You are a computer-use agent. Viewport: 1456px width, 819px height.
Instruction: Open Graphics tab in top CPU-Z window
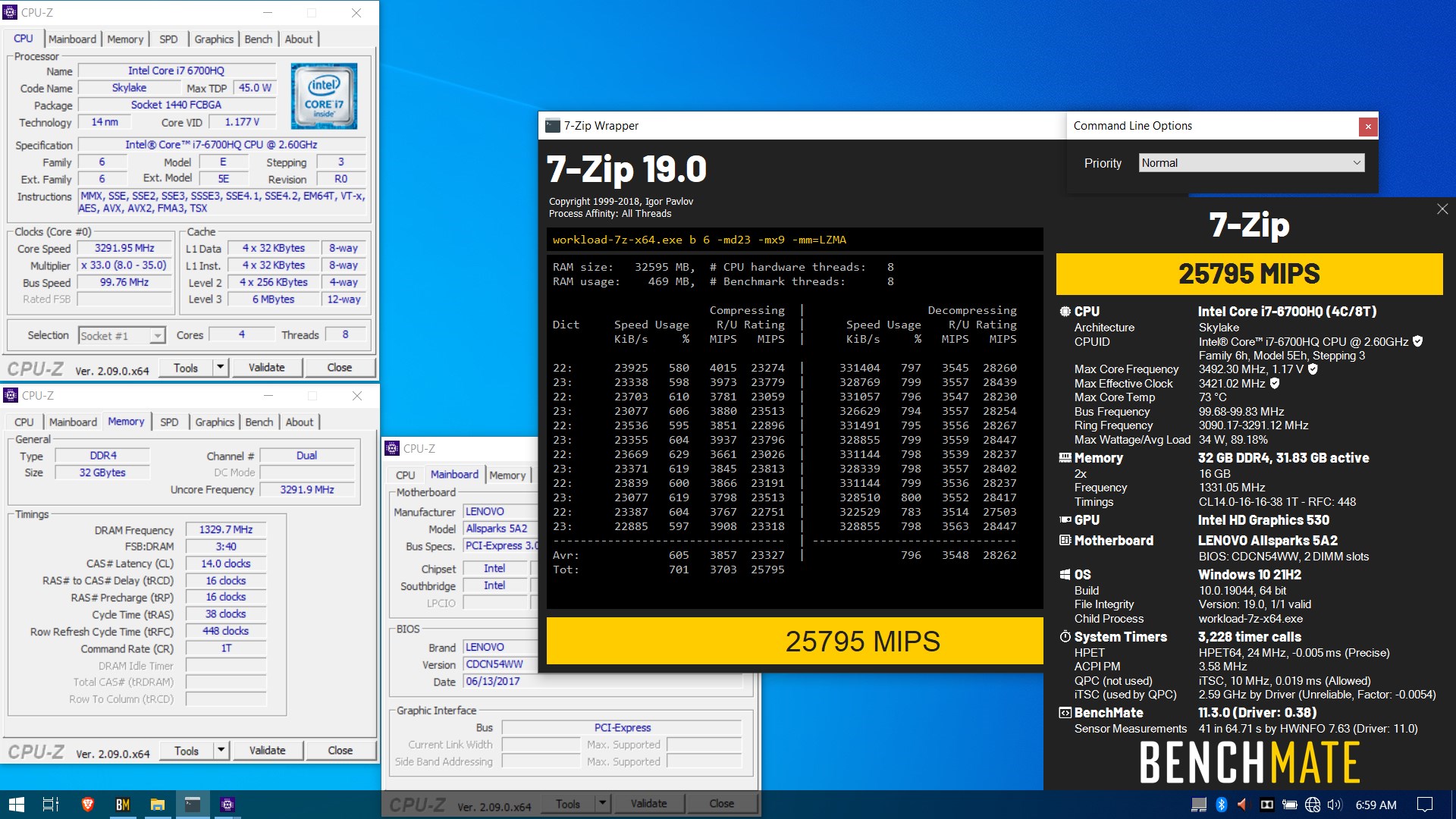click(x=214, y=39)
